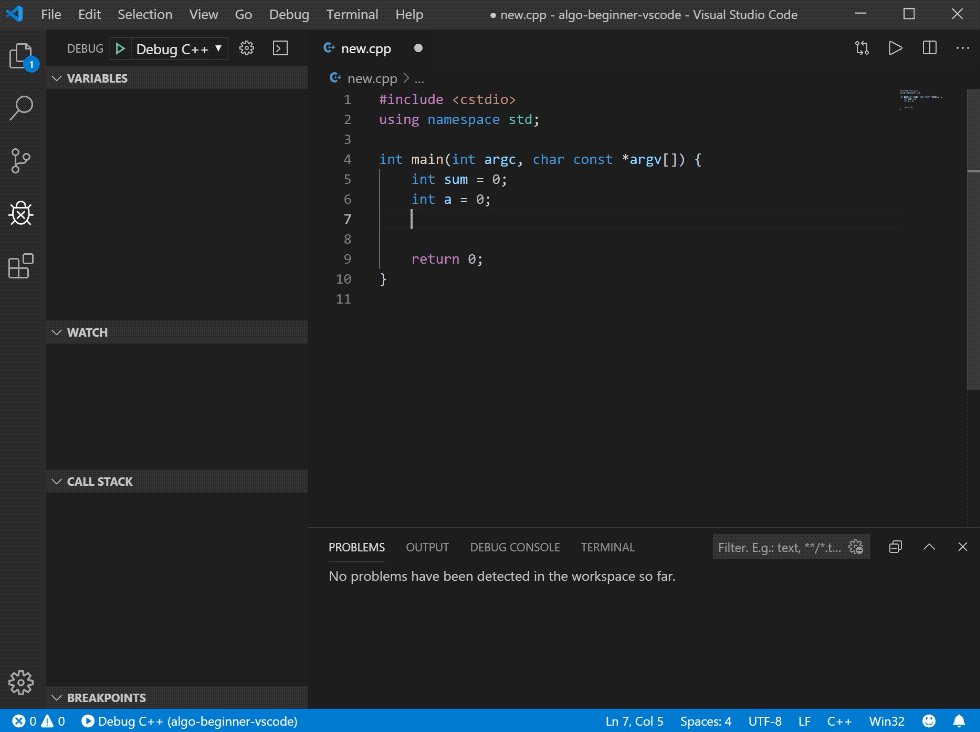
Task: Open the Extensions view
Action: pos(21,266)
